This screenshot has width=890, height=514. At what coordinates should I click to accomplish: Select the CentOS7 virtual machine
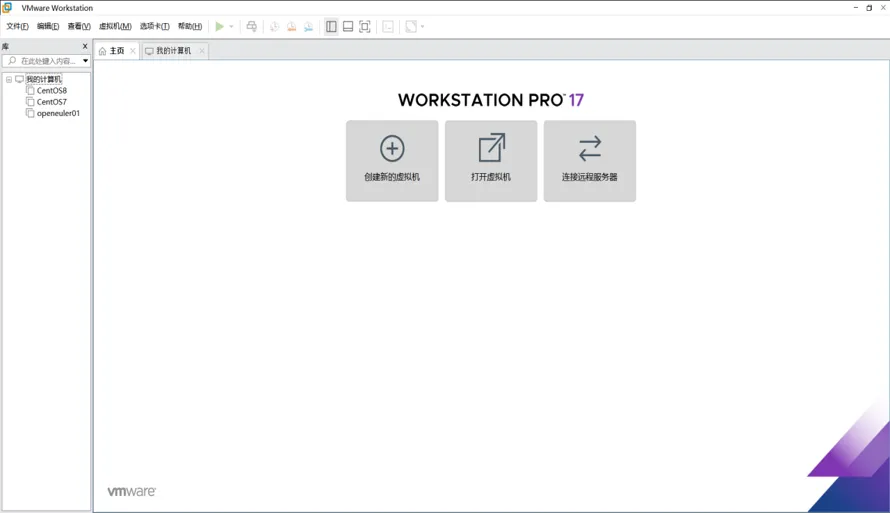point(52,102)
